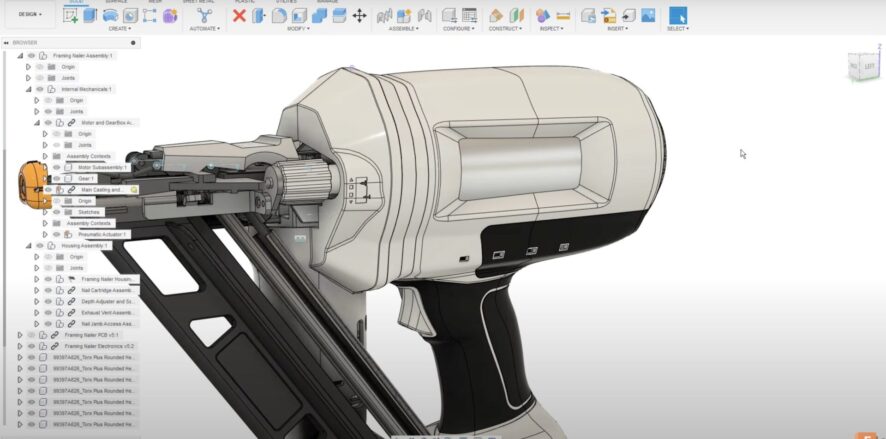Viewport: 886px width, 439px height.
Task: Toggle visibility of Housing Assembly:1
Action: [39, 245]
